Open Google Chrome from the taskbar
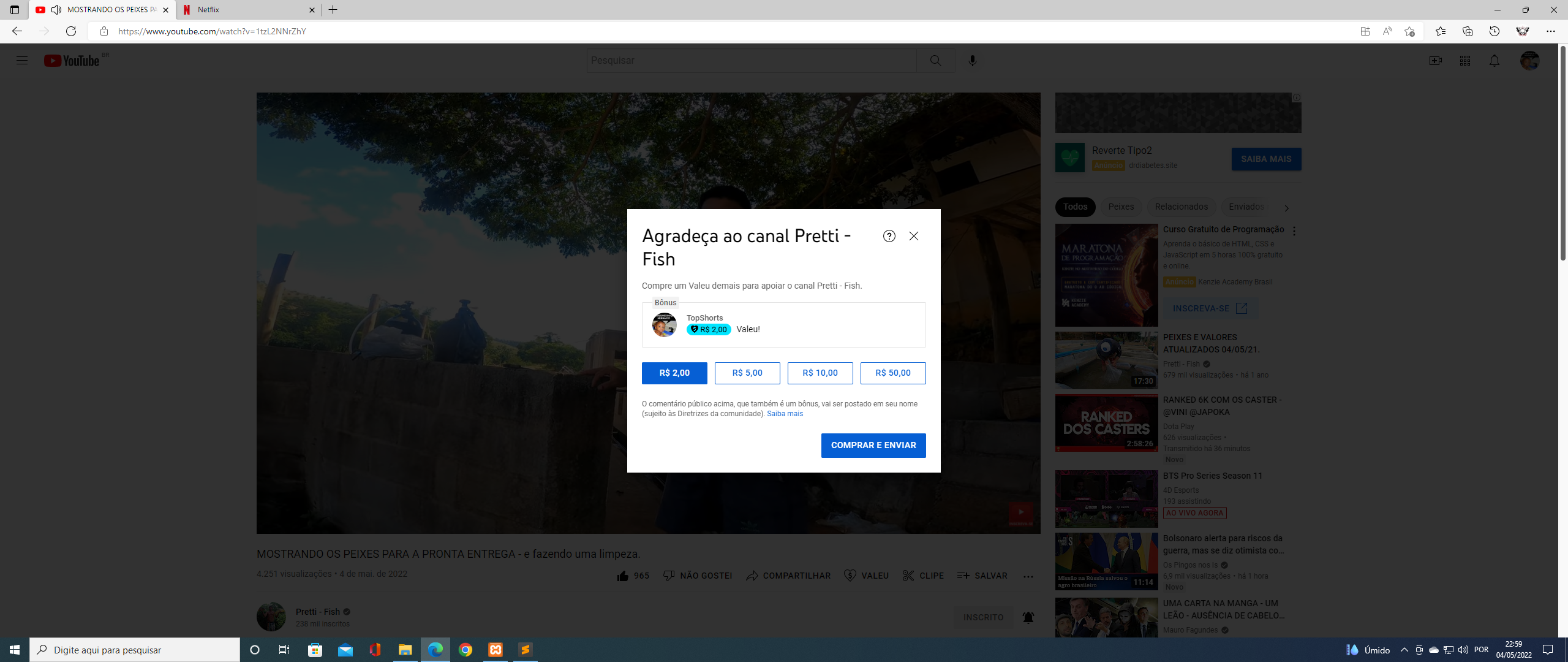 pyautogui.click(x=466, y=650)
